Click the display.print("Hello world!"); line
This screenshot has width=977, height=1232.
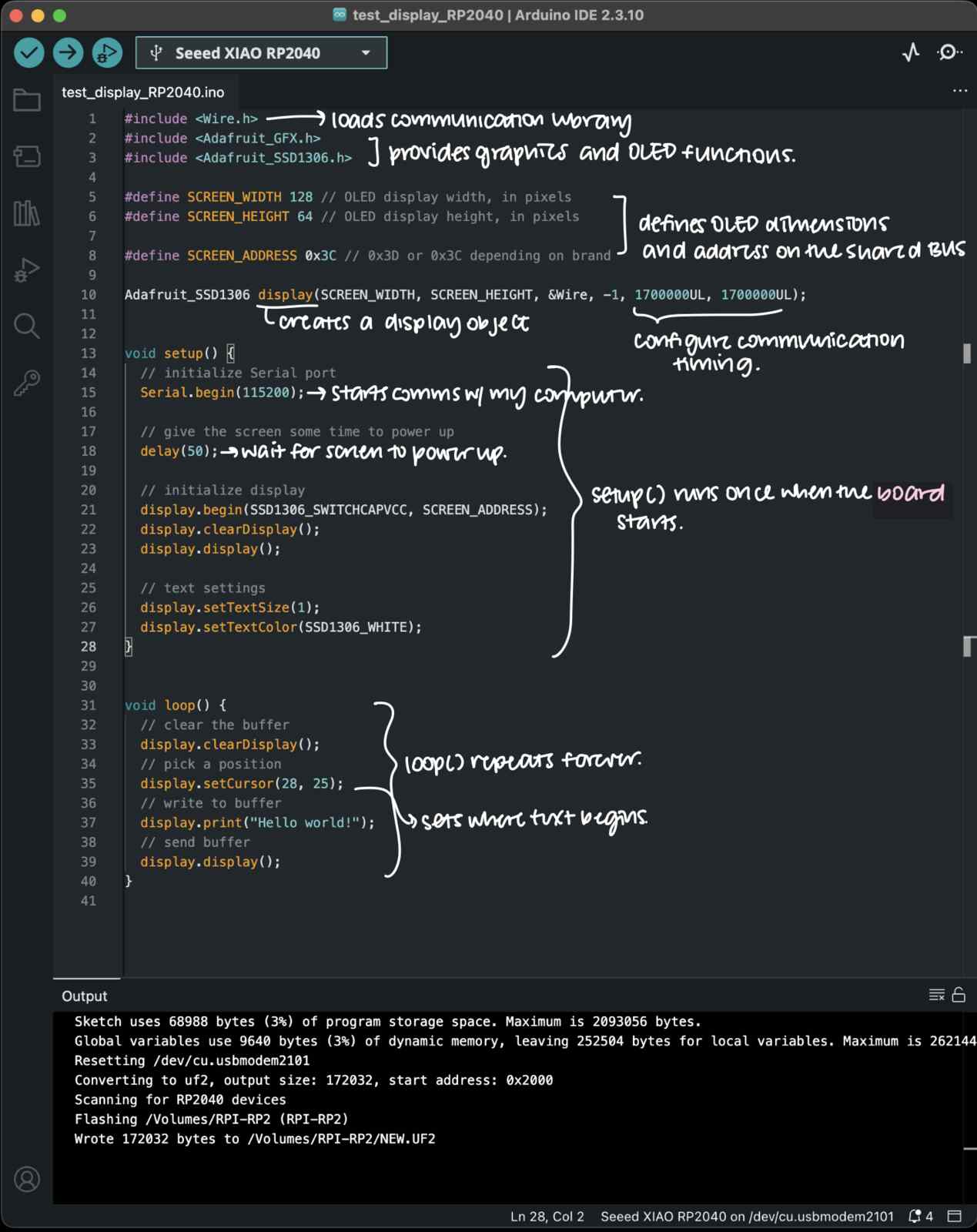[x=257, y=822]
